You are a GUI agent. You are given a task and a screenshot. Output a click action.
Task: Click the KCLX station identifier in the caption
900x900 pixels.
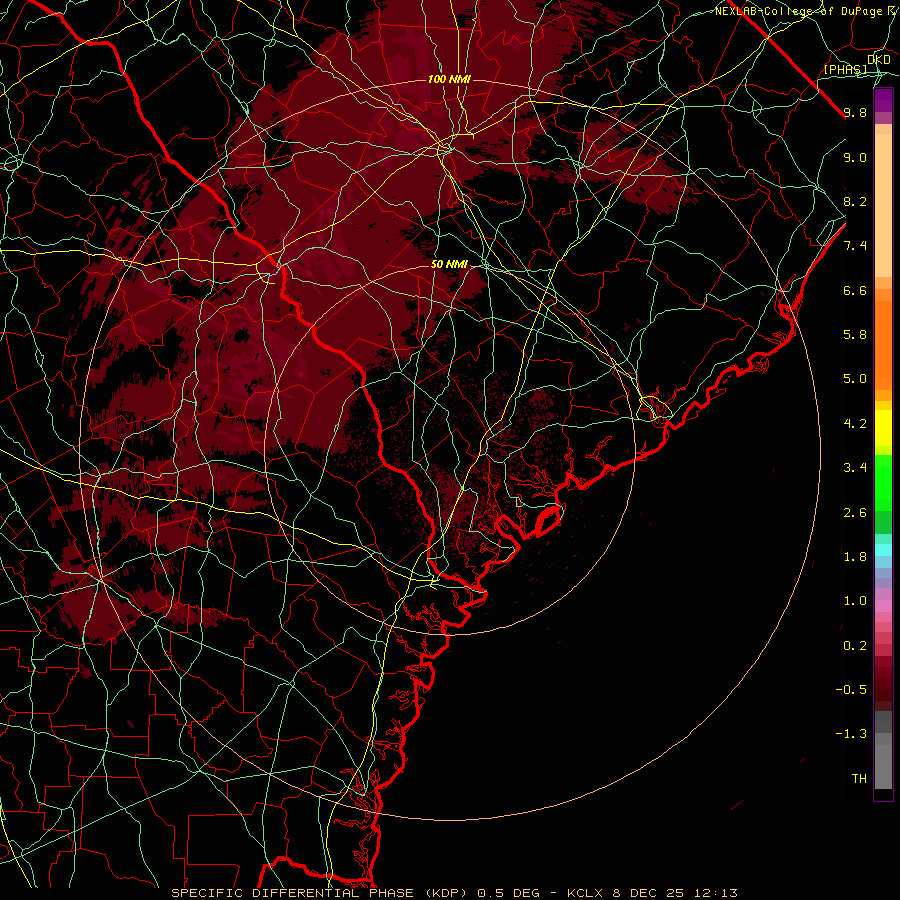[587, 893]
